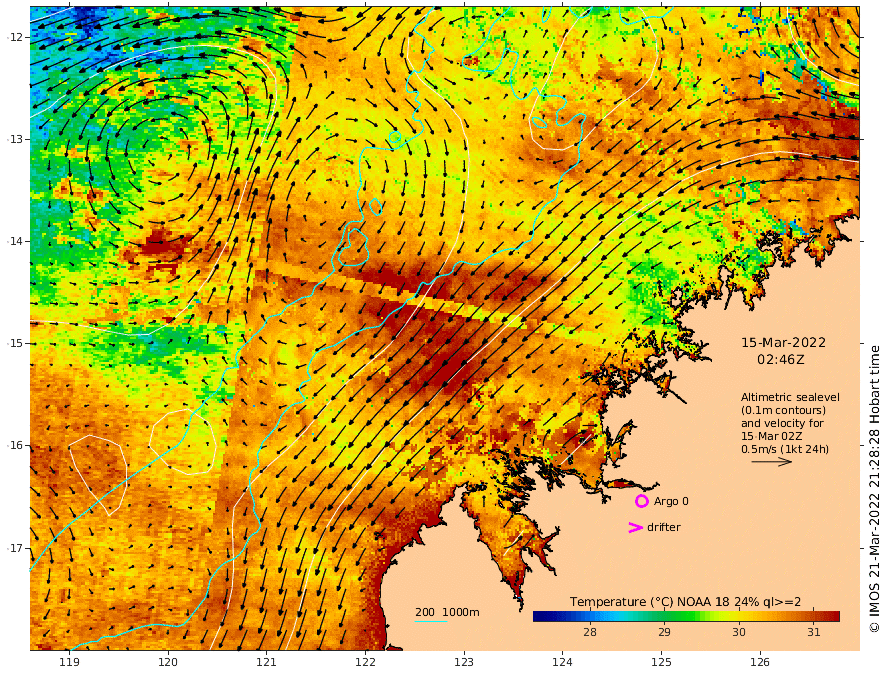Screen dimensions: 880x680
Task: Click the latitude axis label -15
Action: 16,343
